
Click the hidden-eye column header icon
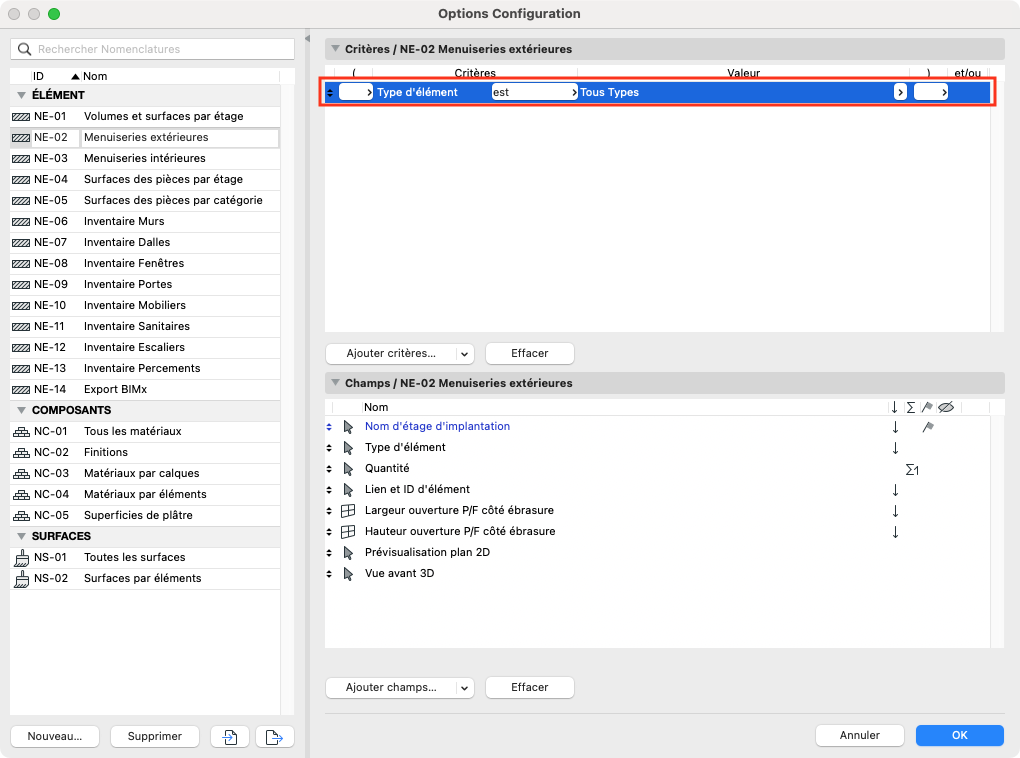[946, 407]
